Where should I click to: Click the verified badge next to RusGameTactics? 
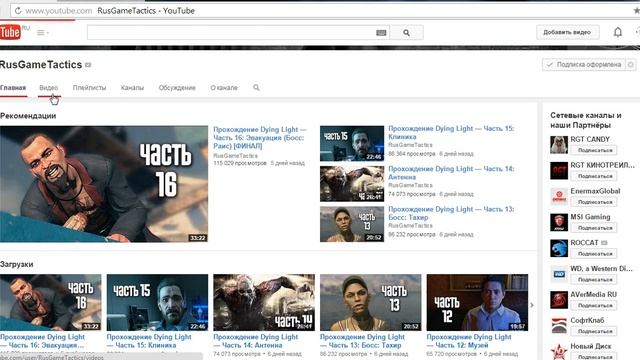click(x=88, y=65)
